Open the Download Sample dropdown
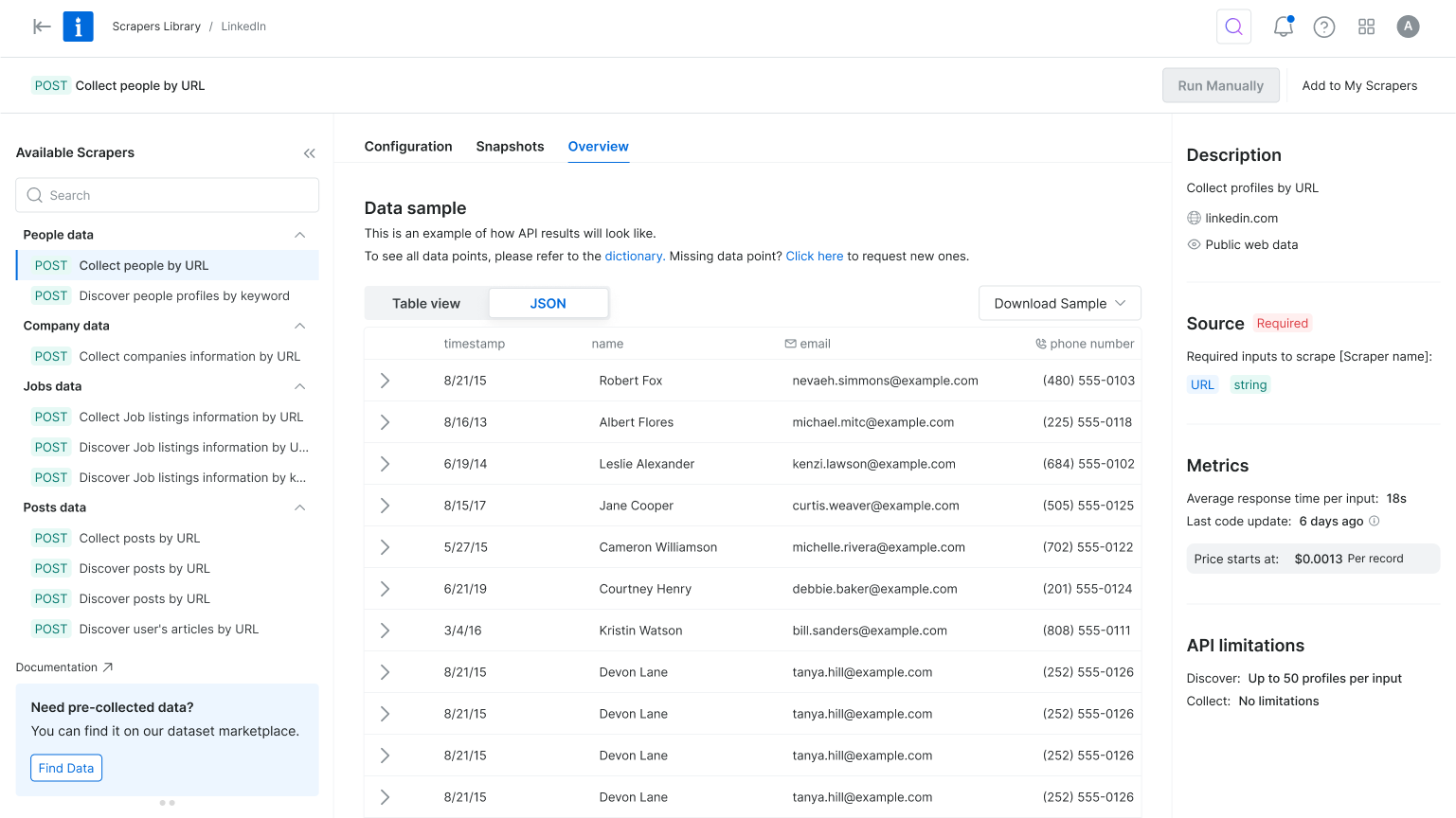Image resolution: width=1456 pixels, height=818 pixels. [1059, 304]
